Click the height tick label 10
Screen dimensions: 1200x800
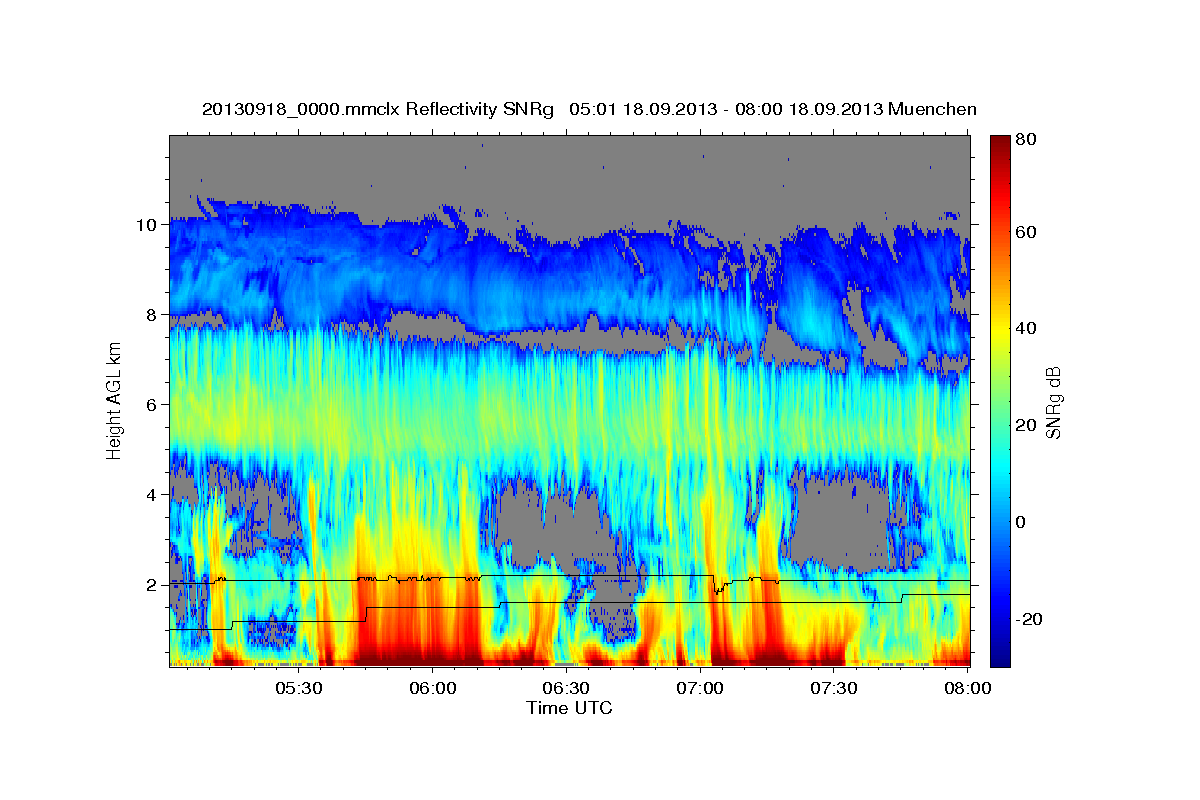(x=148, y=225)
